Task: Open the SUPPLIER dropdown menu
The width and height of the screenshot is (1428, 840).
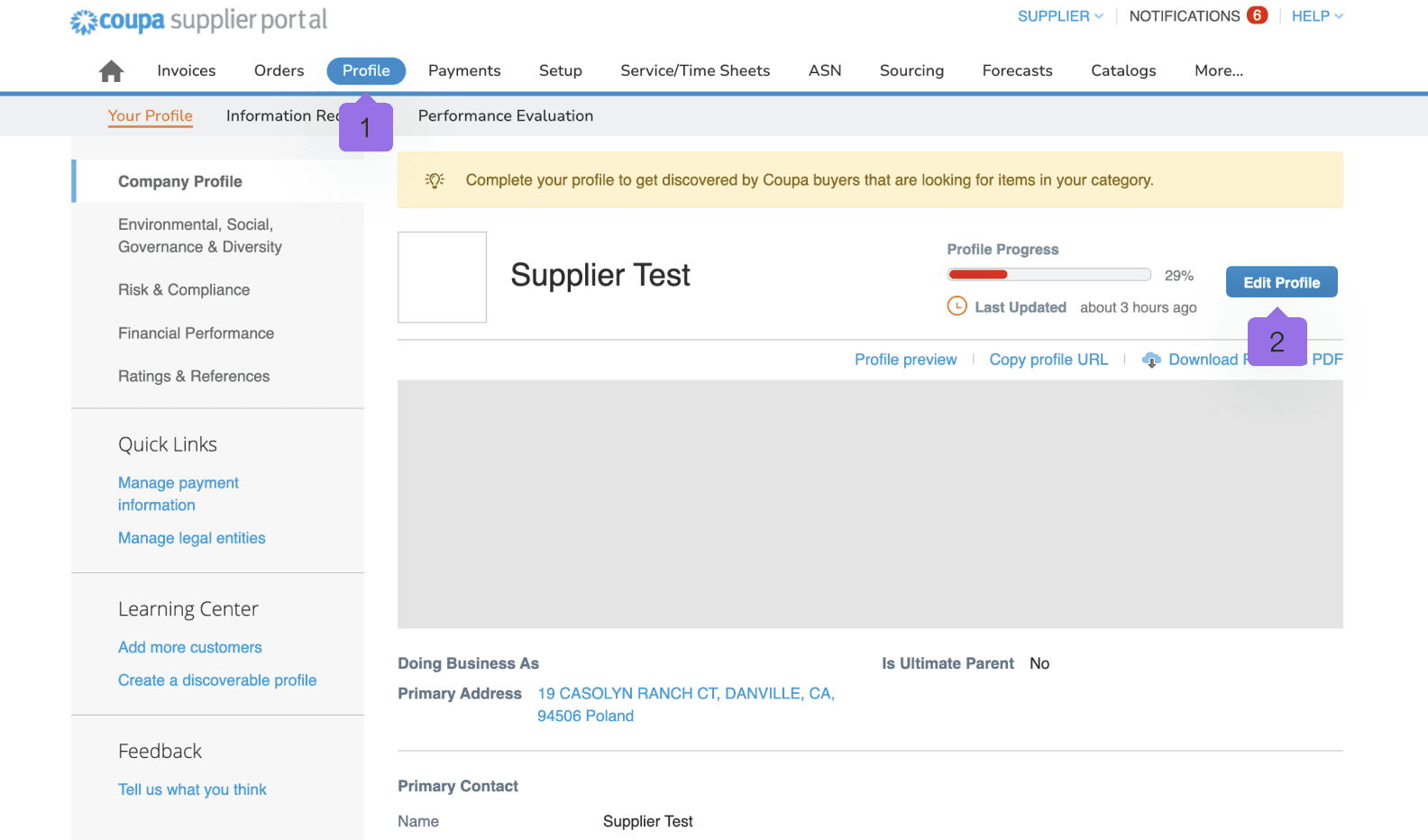Action: point(1059,16)
